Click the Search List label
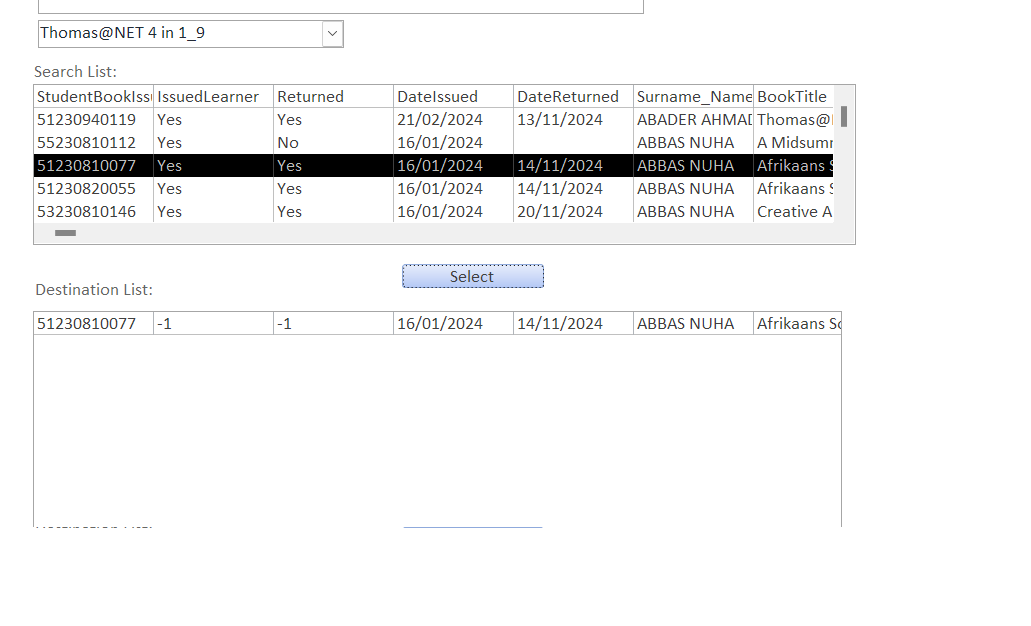1031x626 pixels. [75, 72]
